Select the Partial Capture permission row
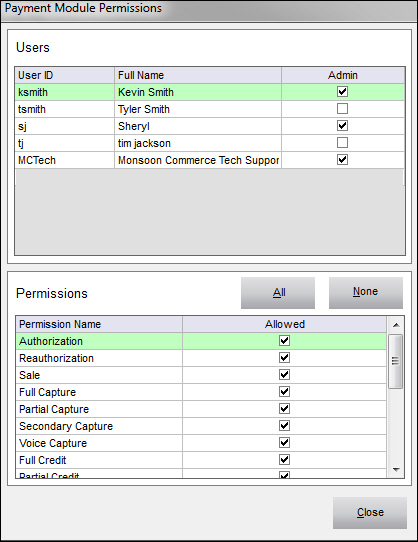 [x=201, y=409]
